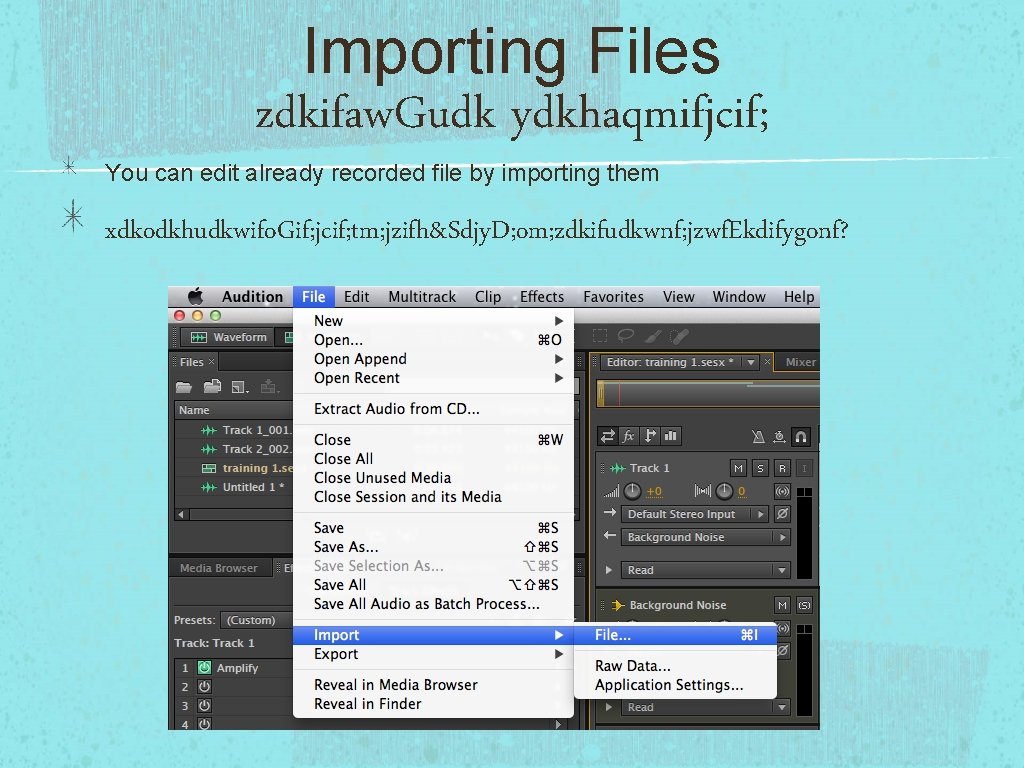Click Track 1 polarity reverse icon
The height and width of the screenshot is (768, 1024).
pos(782,514)
